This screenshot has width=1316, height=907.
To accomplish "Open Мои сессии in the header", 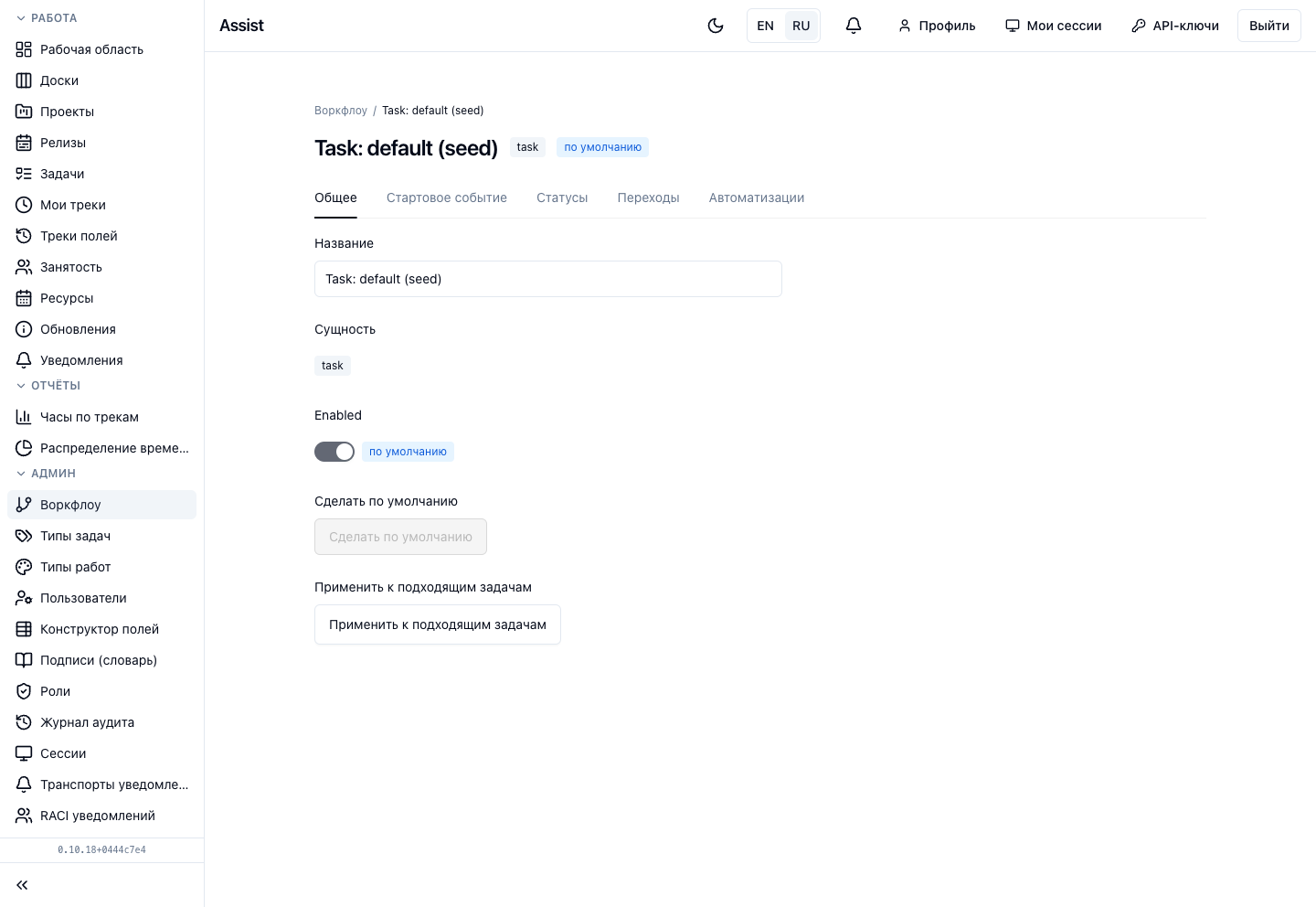I will click(1054, 26).
